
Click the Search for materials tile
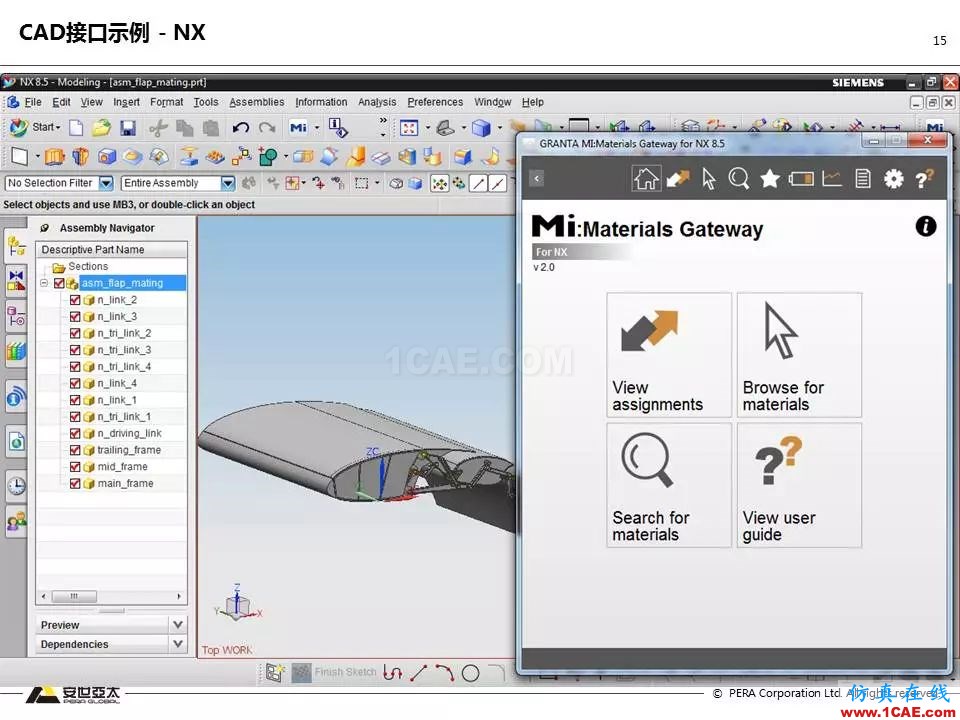point(669,485)
